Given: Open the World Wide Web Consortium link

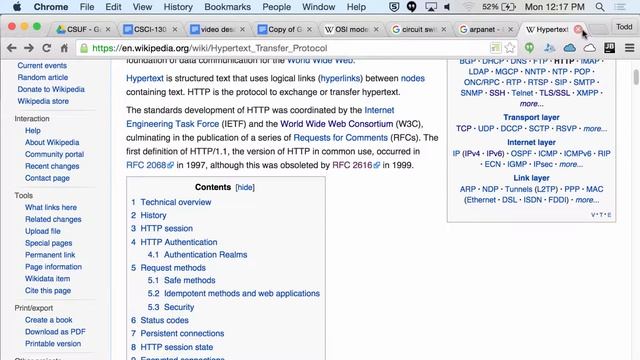Looking at the screenshot, I should coord(337,124).
